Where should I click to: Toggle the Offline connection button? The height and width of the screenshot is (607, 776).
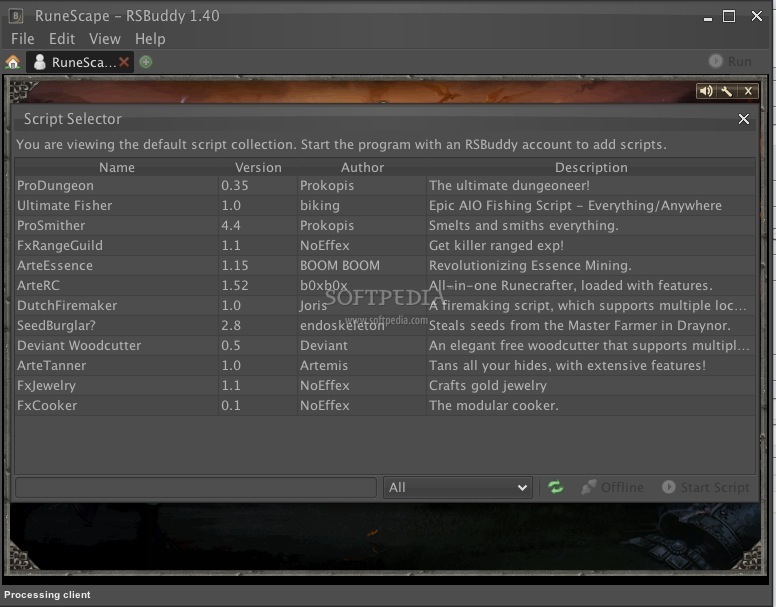point(612,487)
